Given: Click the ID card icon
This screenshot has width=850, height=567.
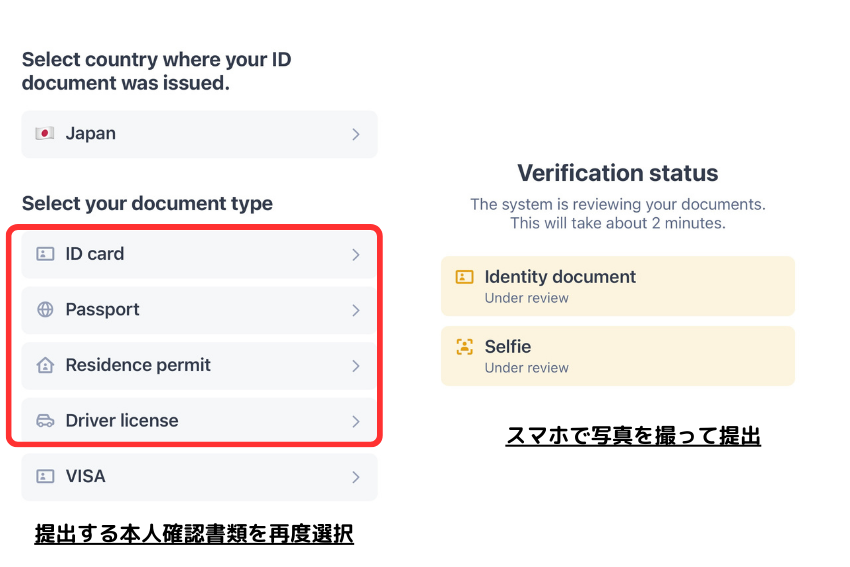Looking at the screenshot, I should pyautogui.click(x=44, y=254).
